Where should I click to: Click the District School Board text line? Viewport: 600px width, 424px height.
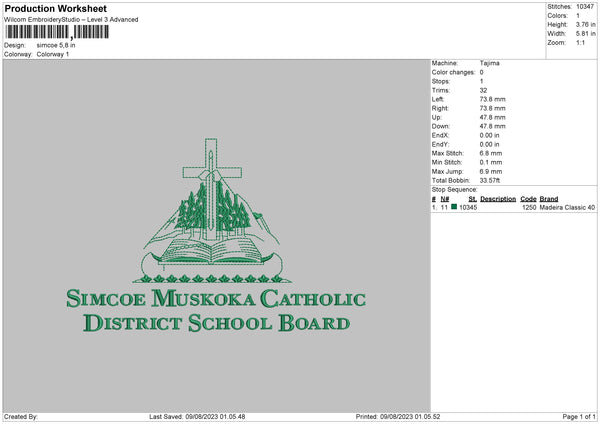tap(217, 323)
